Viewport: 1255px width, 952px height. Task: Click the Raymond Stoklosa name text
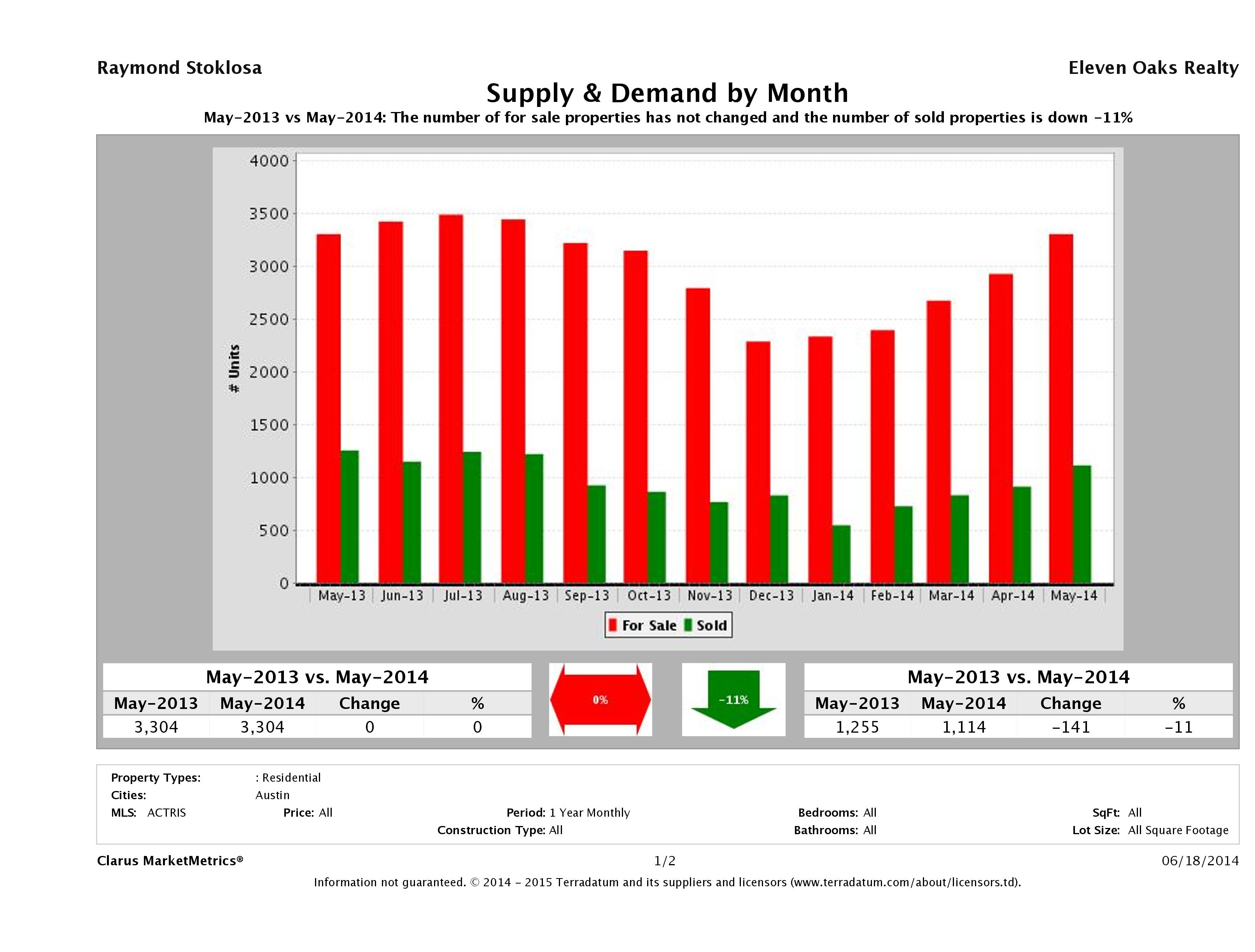click(179, 68)
